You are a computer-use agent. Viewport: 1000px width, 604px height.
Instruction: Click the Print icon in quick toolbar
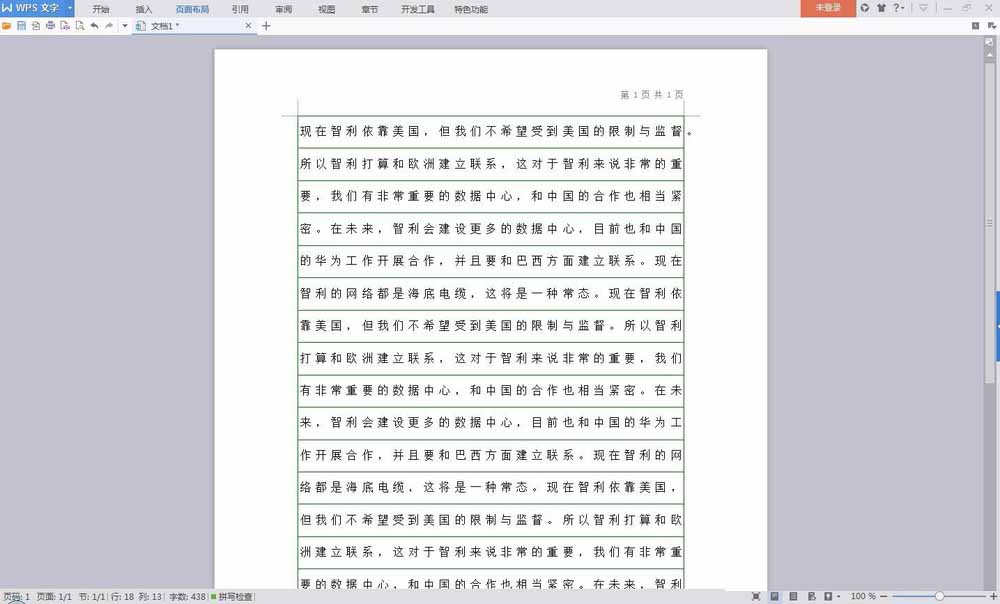pyautogui.click(x=50, y=25)
